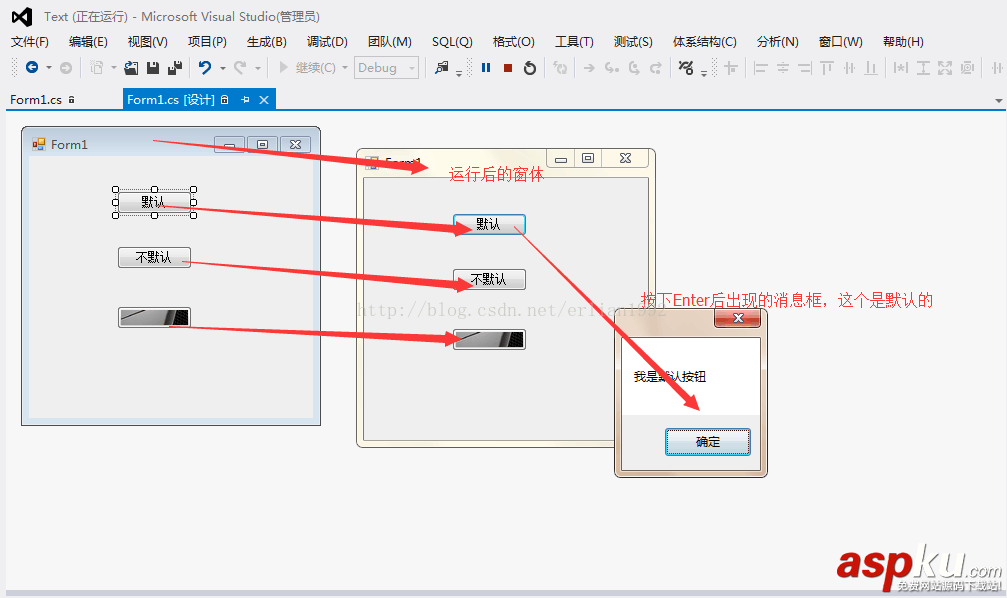
Task: Click the Save file icon in the toolbar
Action: click(151, 67)
